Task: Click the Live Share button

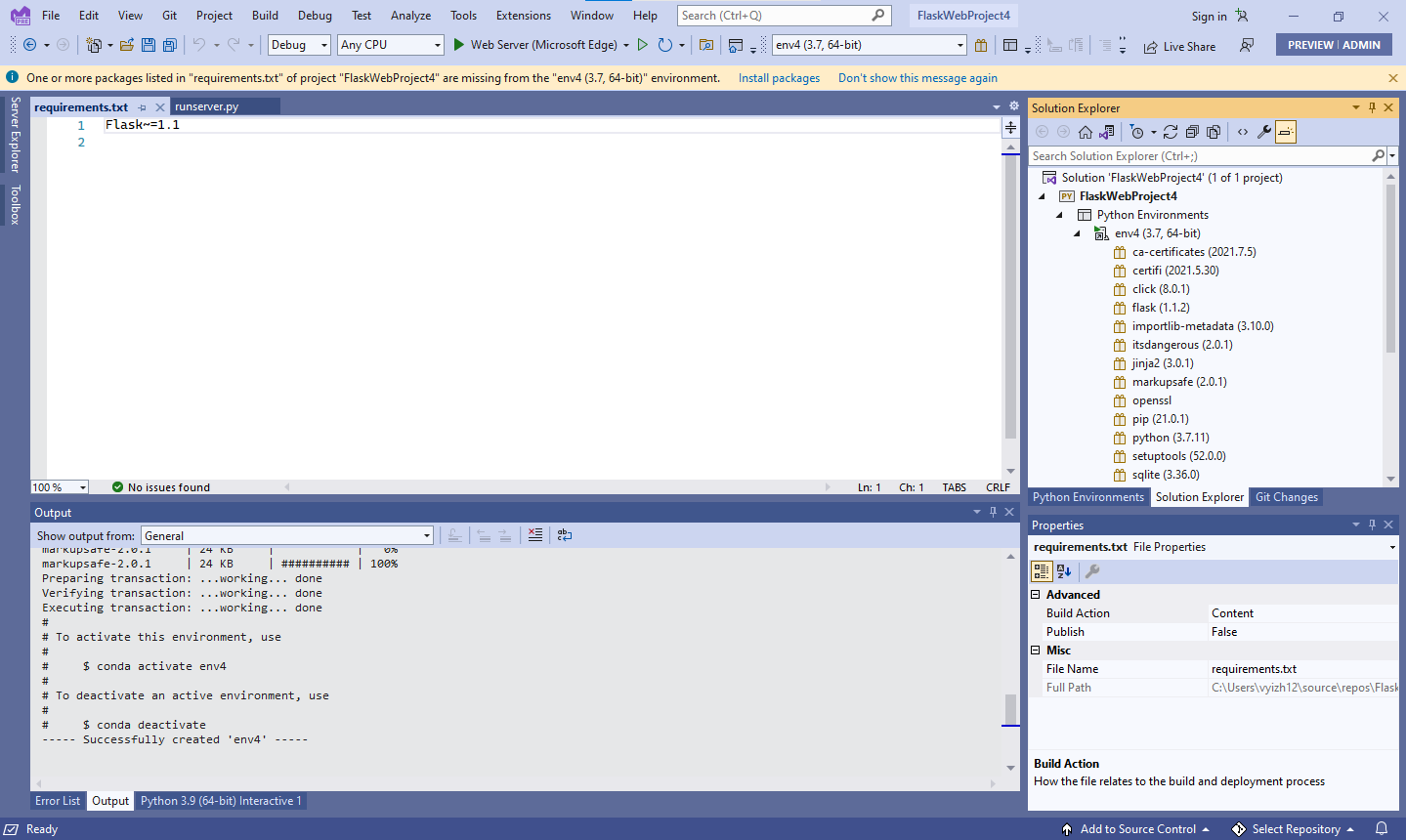Action: click(1179, 46)
